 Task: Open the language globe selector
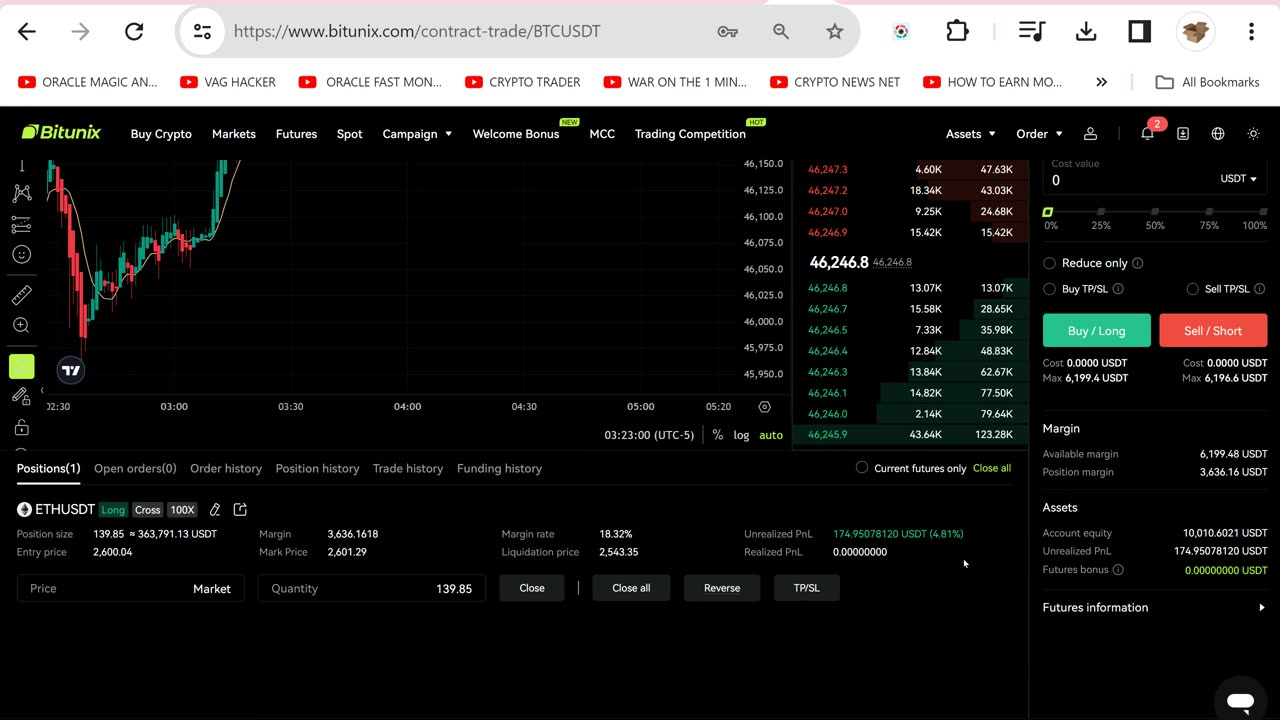coord(1218,133)
